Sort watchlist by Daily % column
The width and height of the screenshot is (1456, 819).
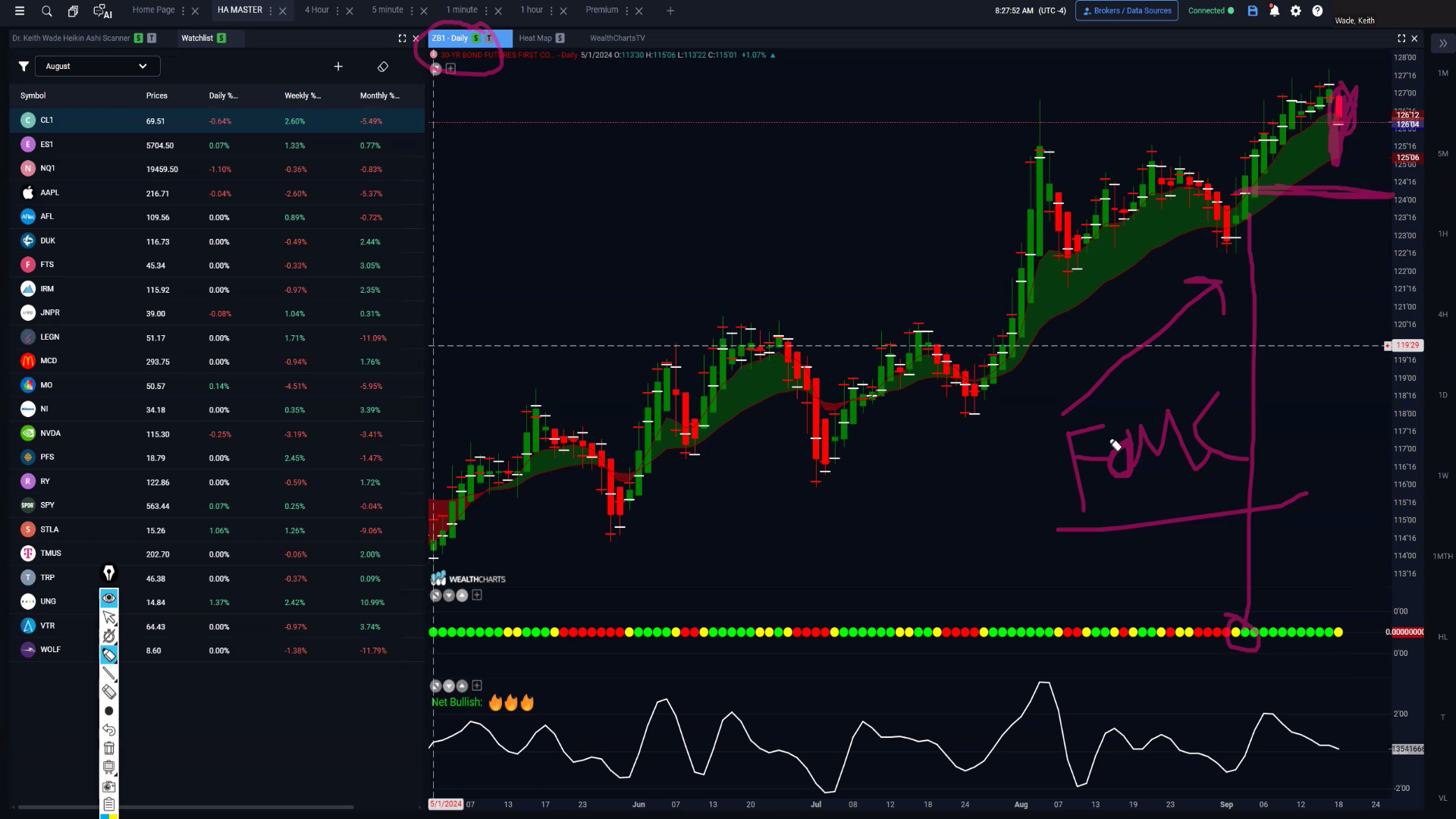[x=224, y=96]
